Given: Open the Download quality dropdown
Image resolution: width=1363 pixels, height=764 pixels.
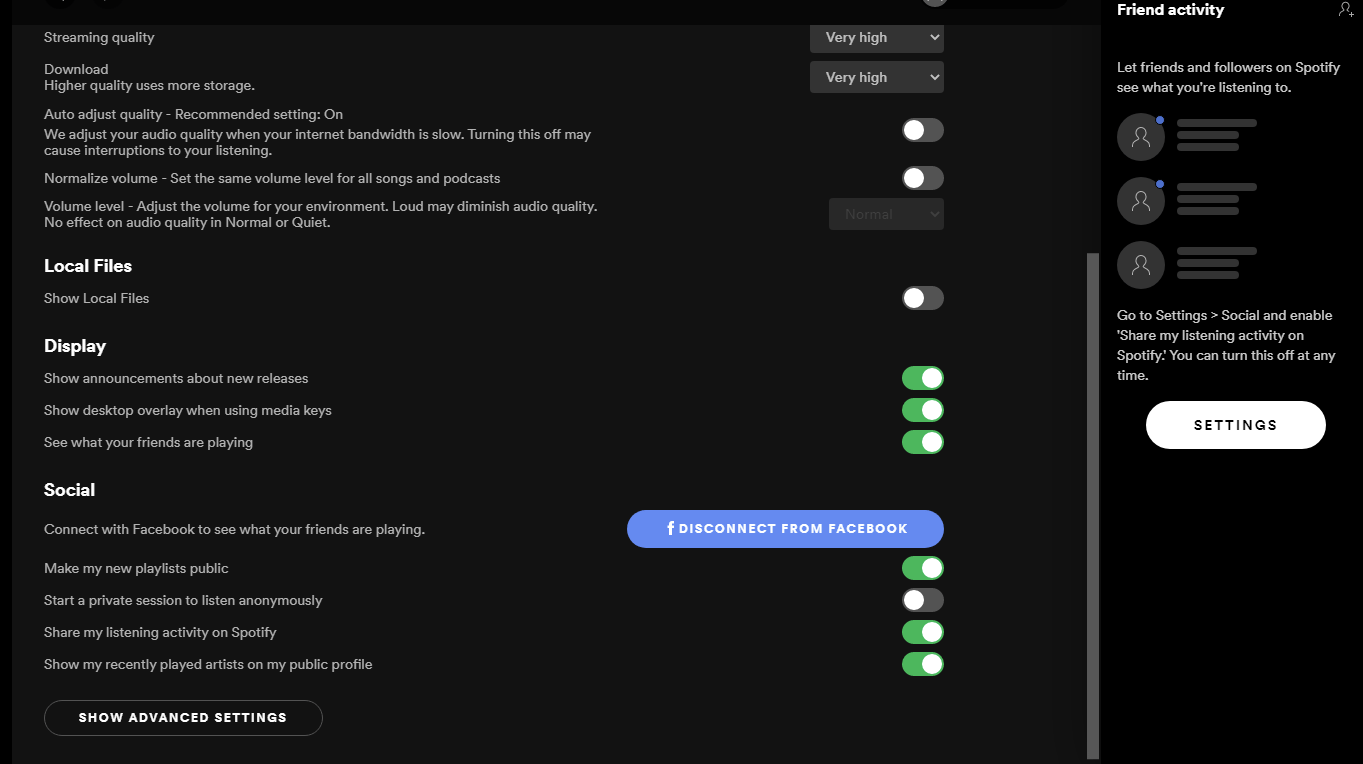Looking at the screenshot, I should (x=877, y=77).
